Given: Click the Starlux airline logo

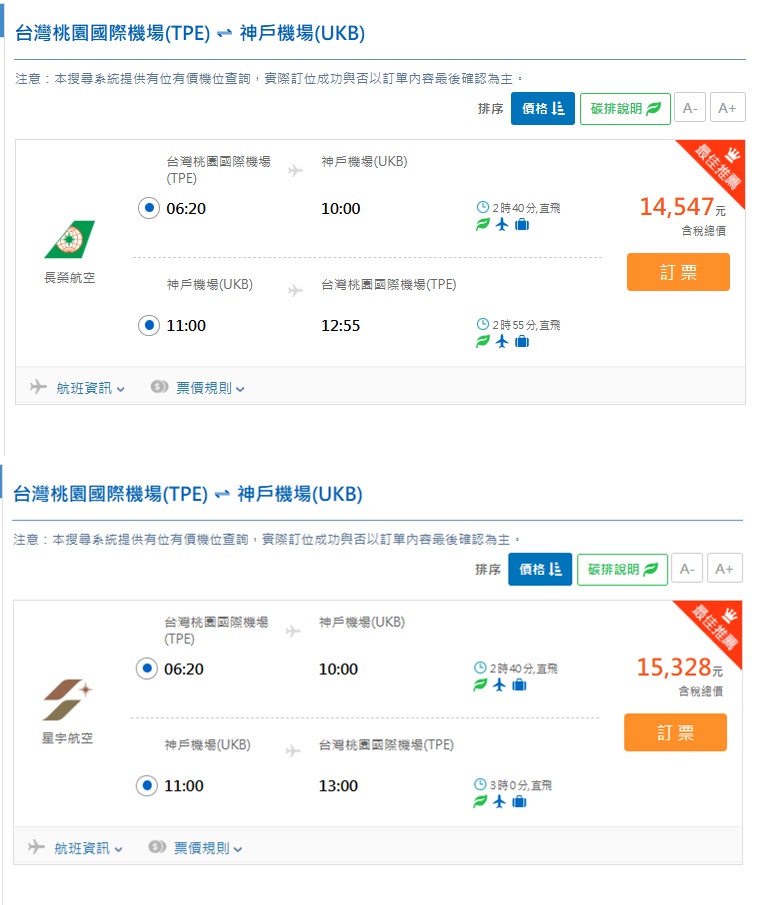Looking at the screenshot, I should [x=67, y=700].
